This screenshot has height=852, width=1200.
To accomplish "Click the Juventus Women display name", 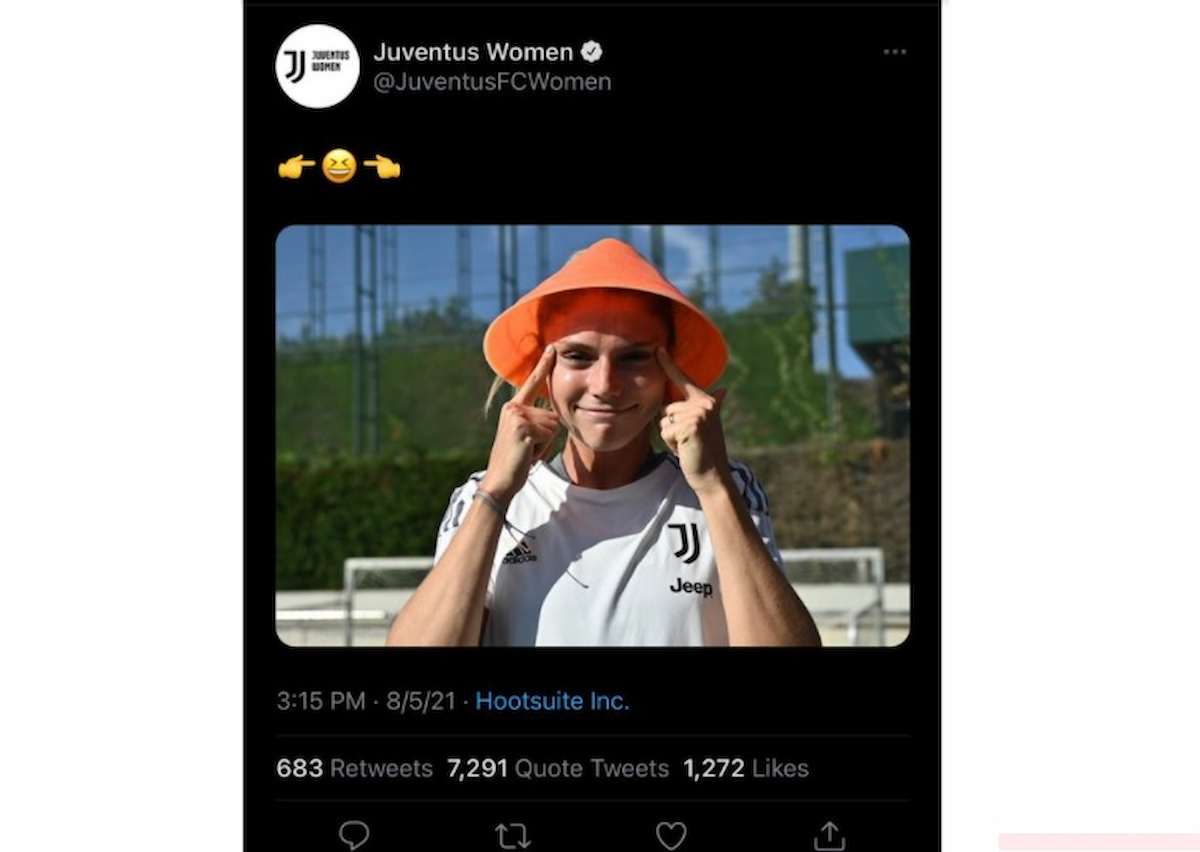I will click(477, 51).
